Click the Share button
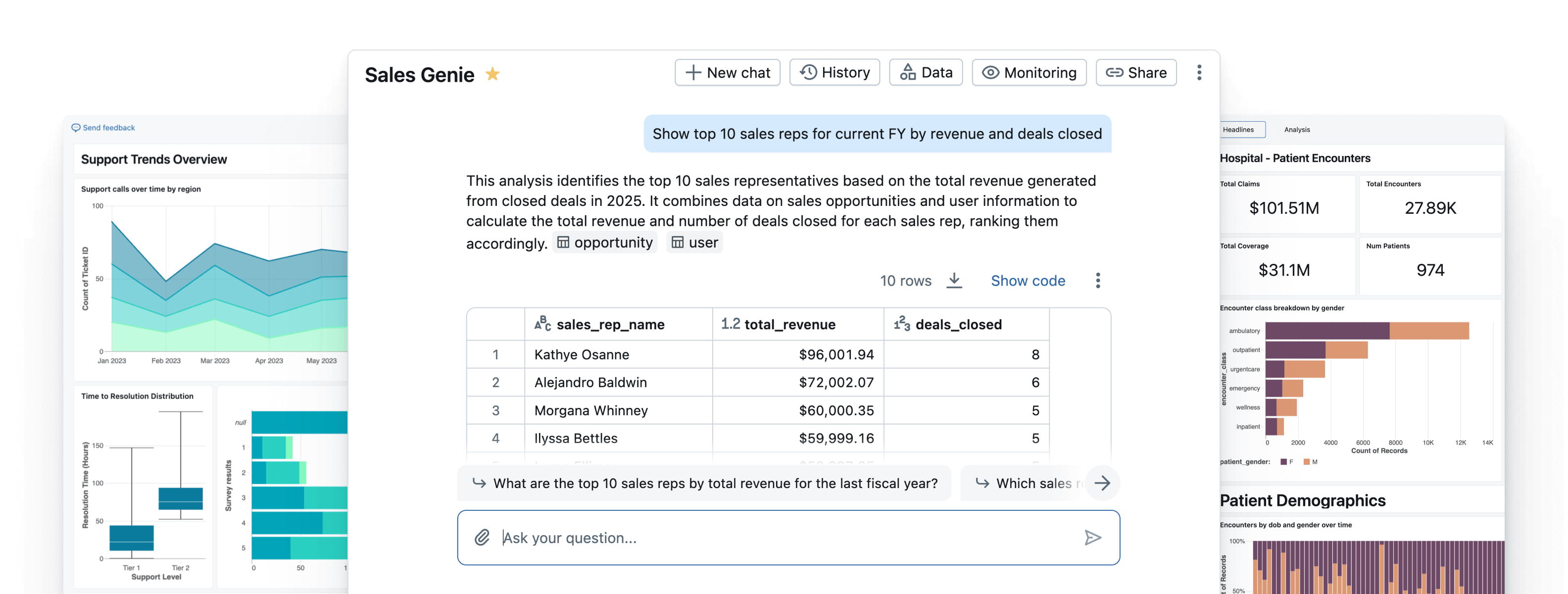The height and width of the screenshot is (594, 1568). [1135, 72]
